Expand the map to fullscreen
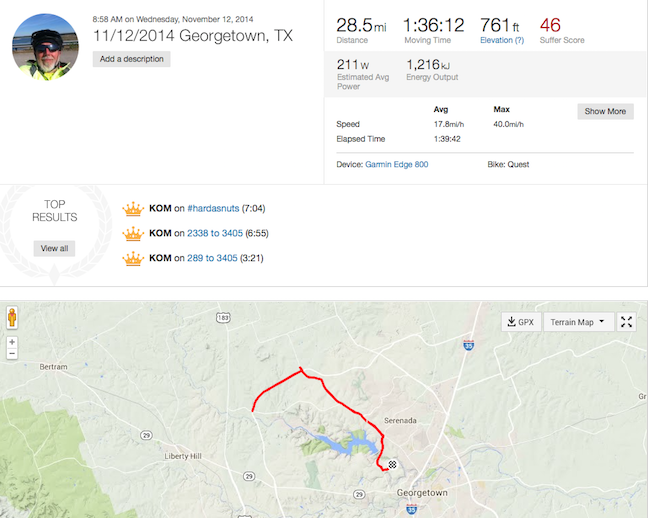648x518 pixels. [626, 322]
